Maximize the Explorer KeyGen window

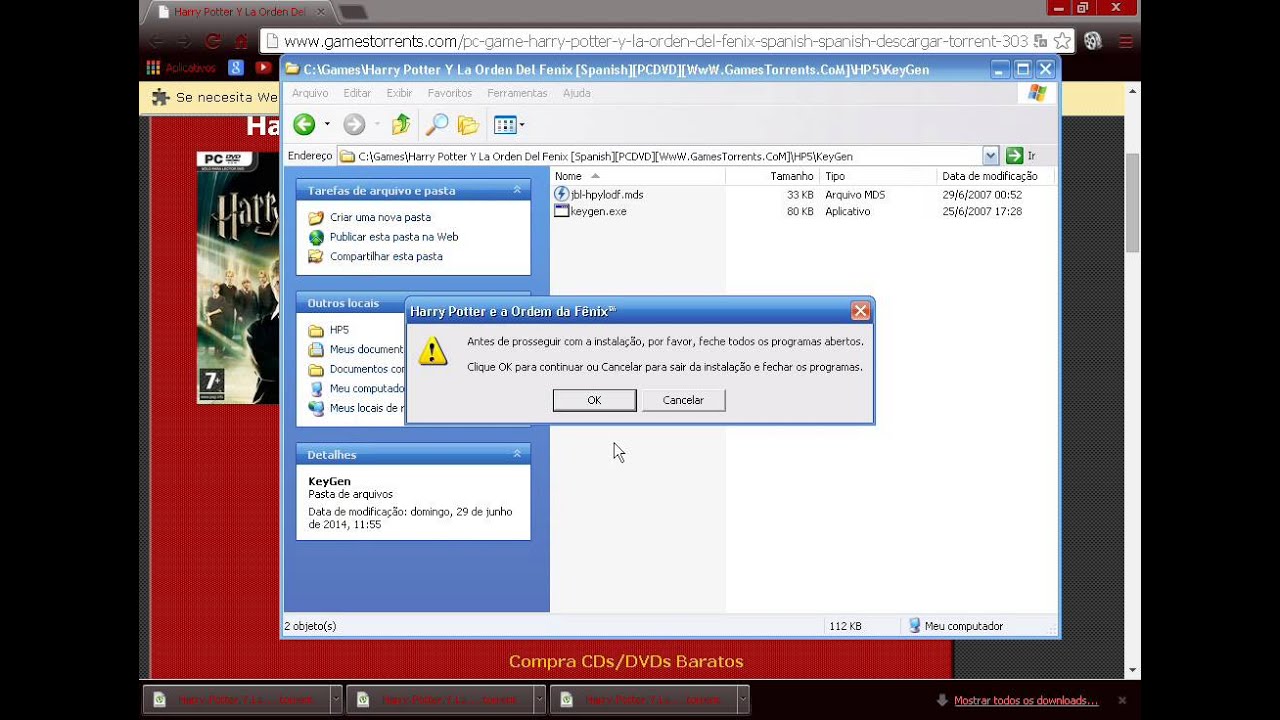pos(1022,69)
